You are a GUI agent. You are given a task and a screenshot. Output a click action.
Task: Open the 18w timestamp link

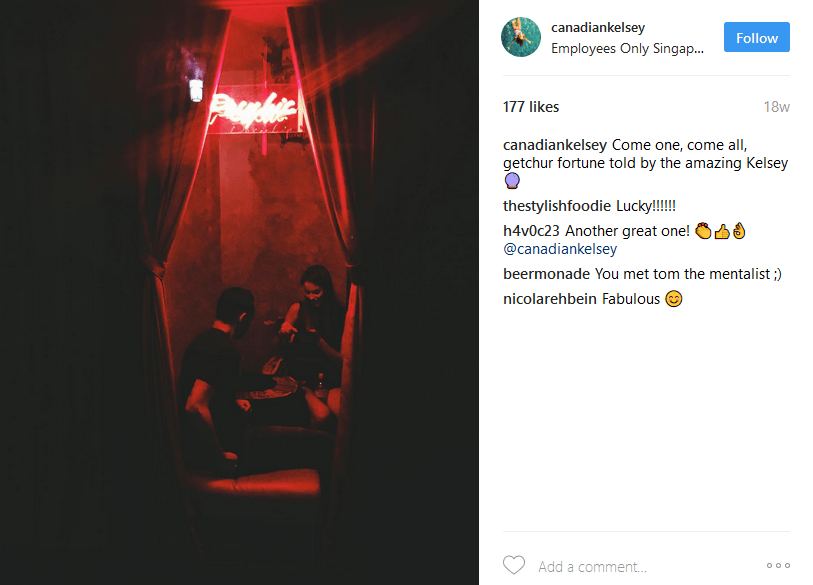(776, 107)
